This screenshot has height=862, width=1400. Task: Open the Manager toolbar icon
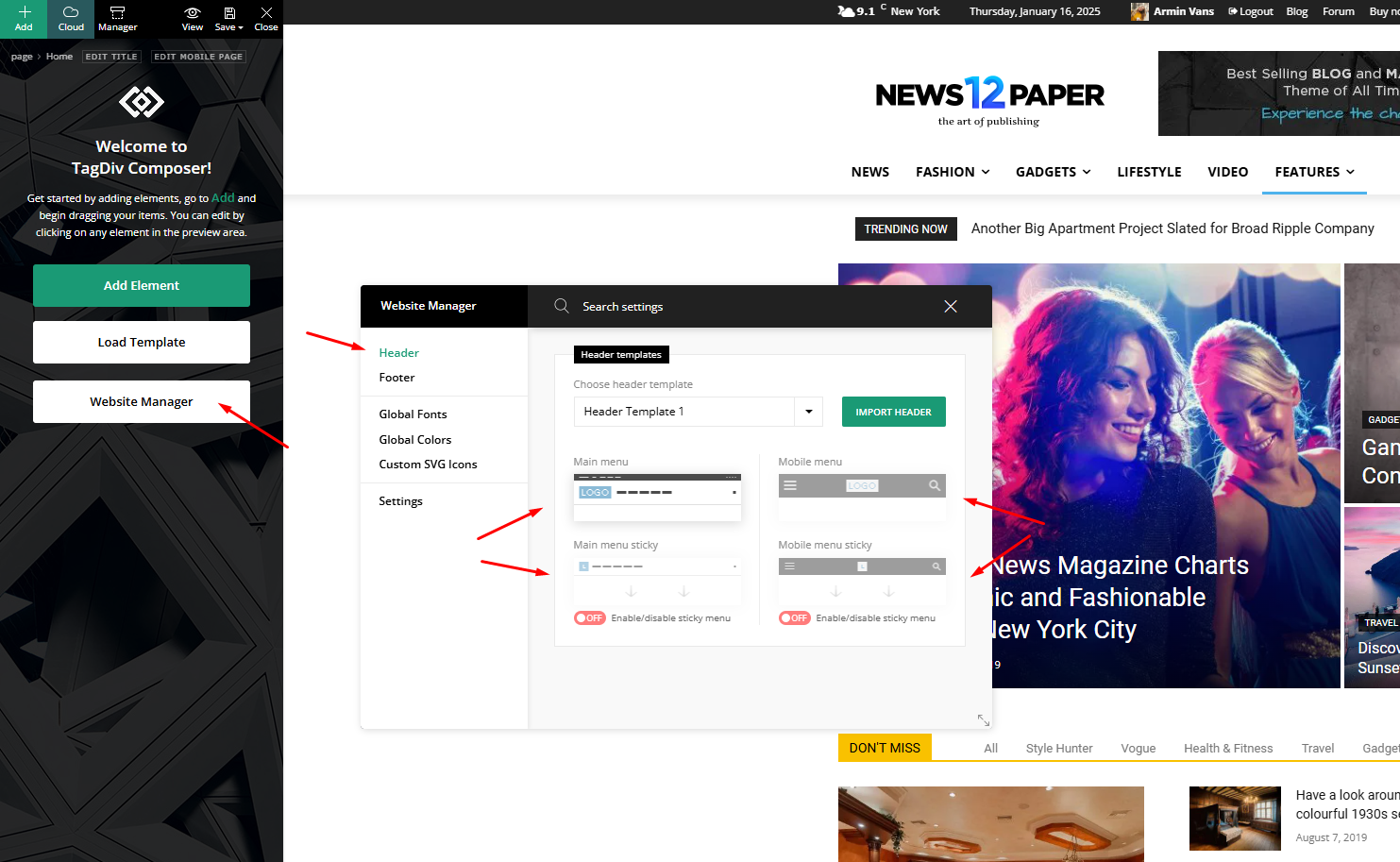(x=117, y=18)
